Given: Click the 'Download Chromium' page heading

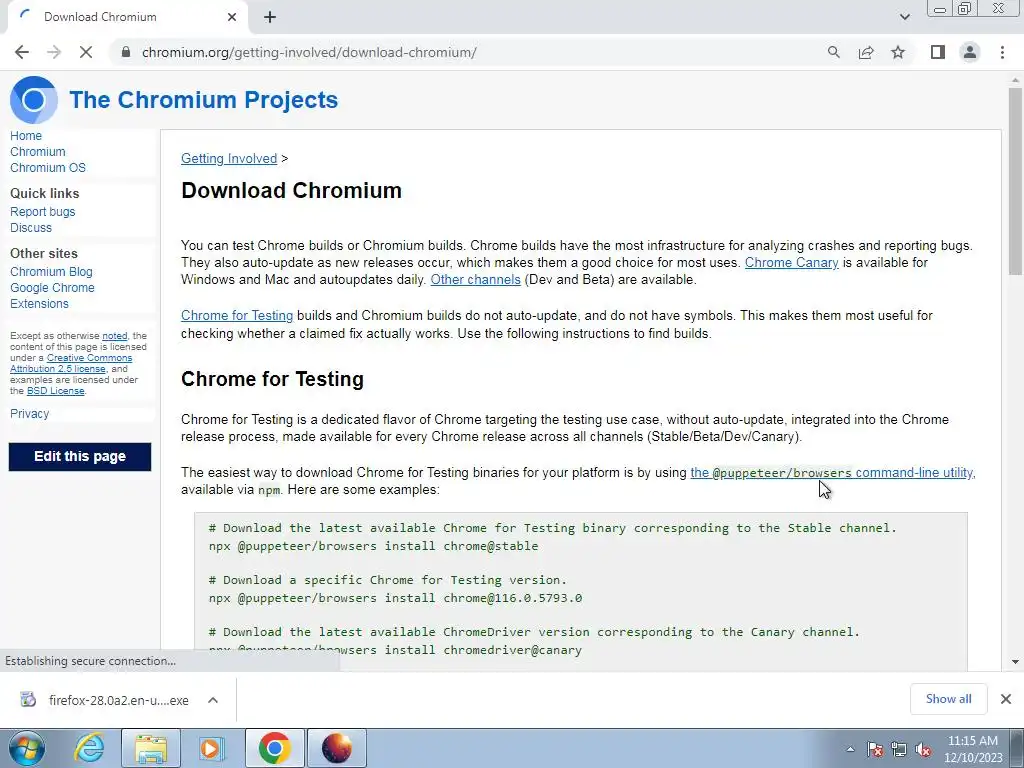Looking at the screenshot, I should [291, 191].
